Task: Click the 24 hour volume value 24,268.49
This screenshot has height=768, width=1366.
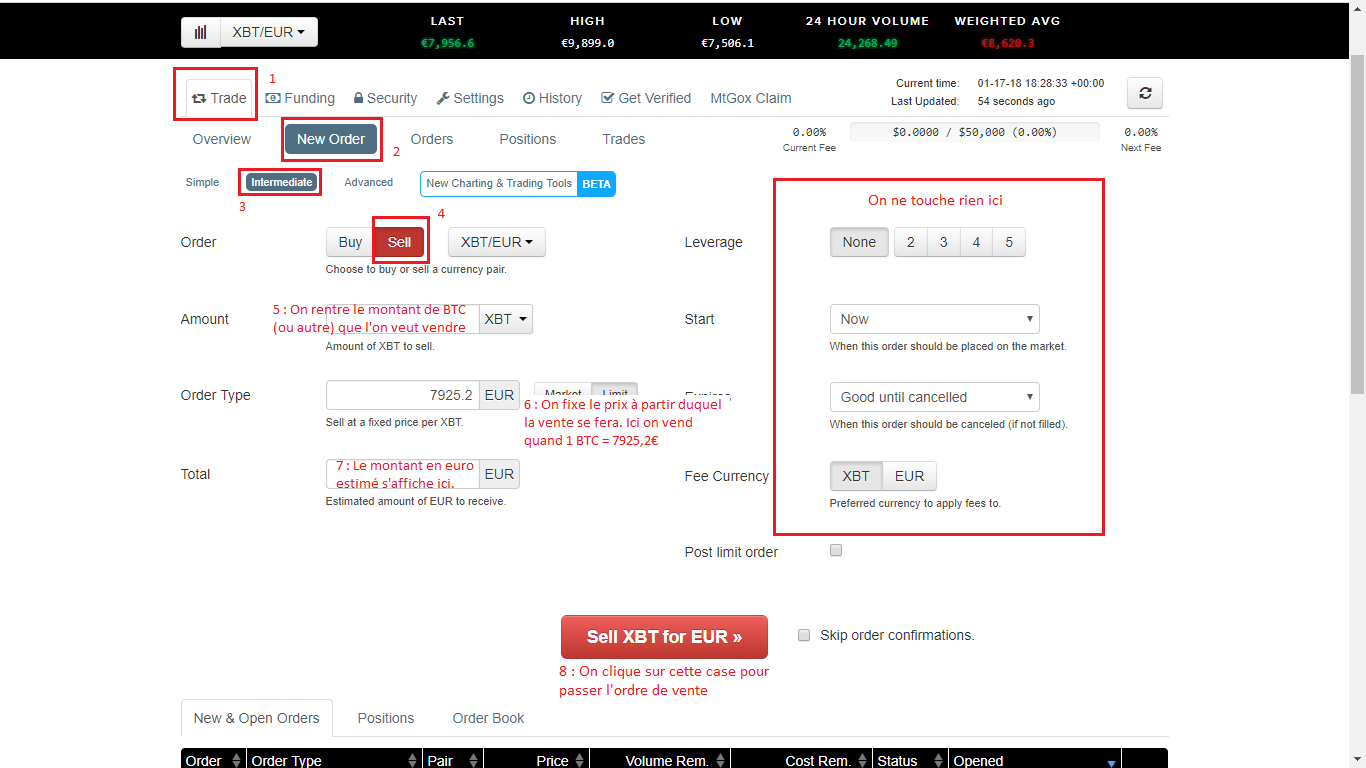Action: [867, 43]
